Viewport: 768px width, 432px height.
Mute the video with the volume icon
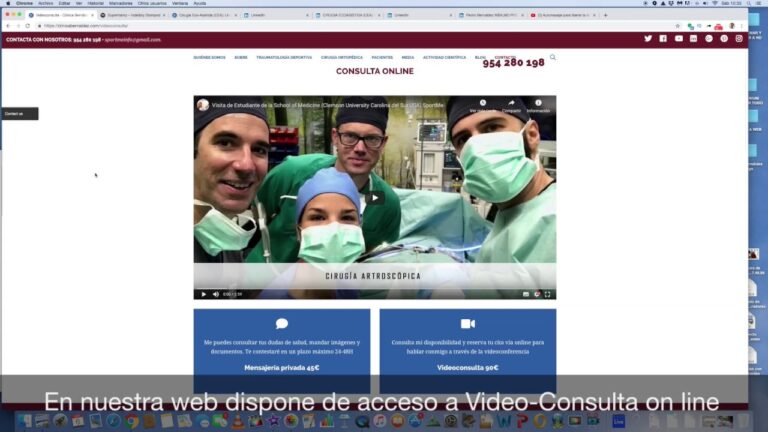coord(215,294)
